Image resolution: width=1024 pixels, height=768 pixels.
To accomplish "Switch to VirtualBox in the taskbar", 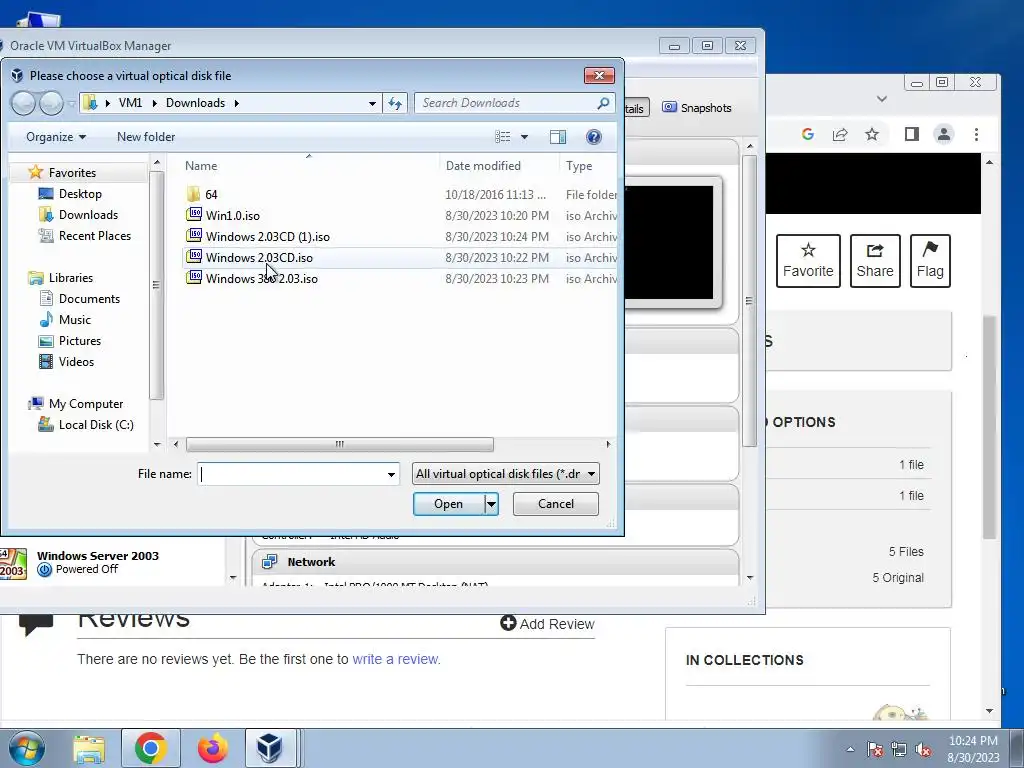I will (x=270, y=748).
